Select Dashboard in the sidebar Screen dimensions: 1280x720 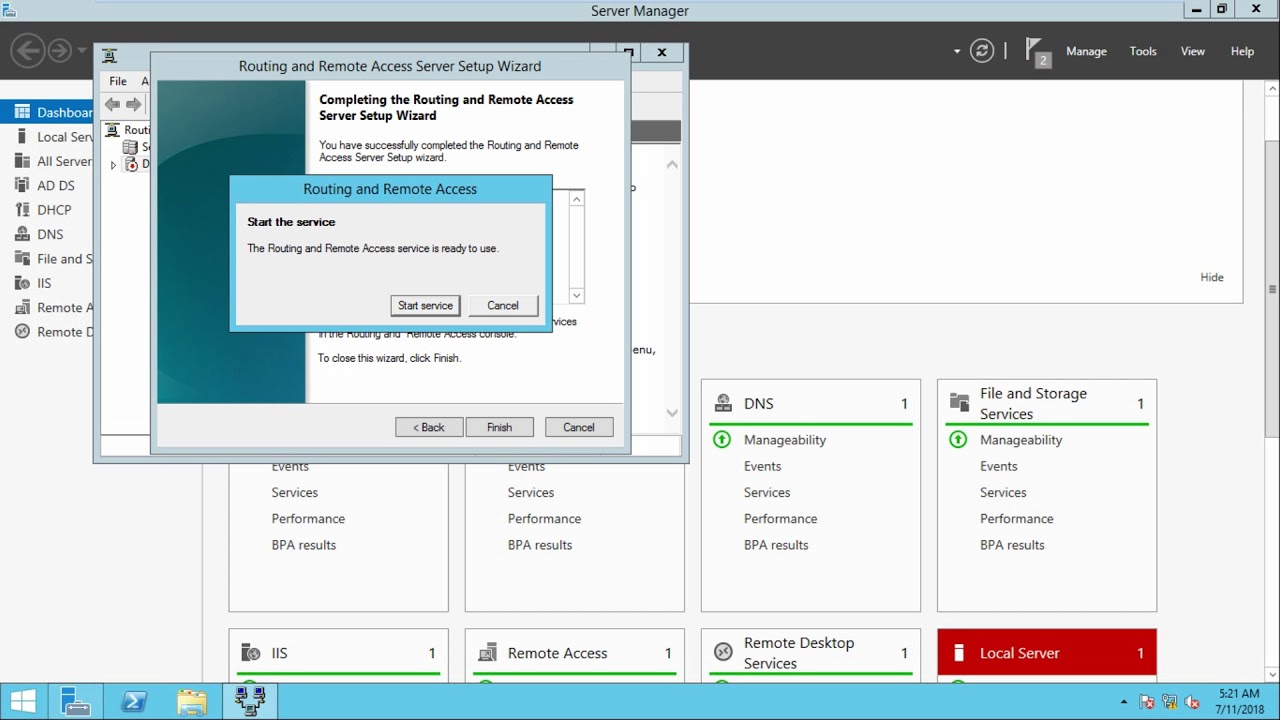(x=53, y=112)
